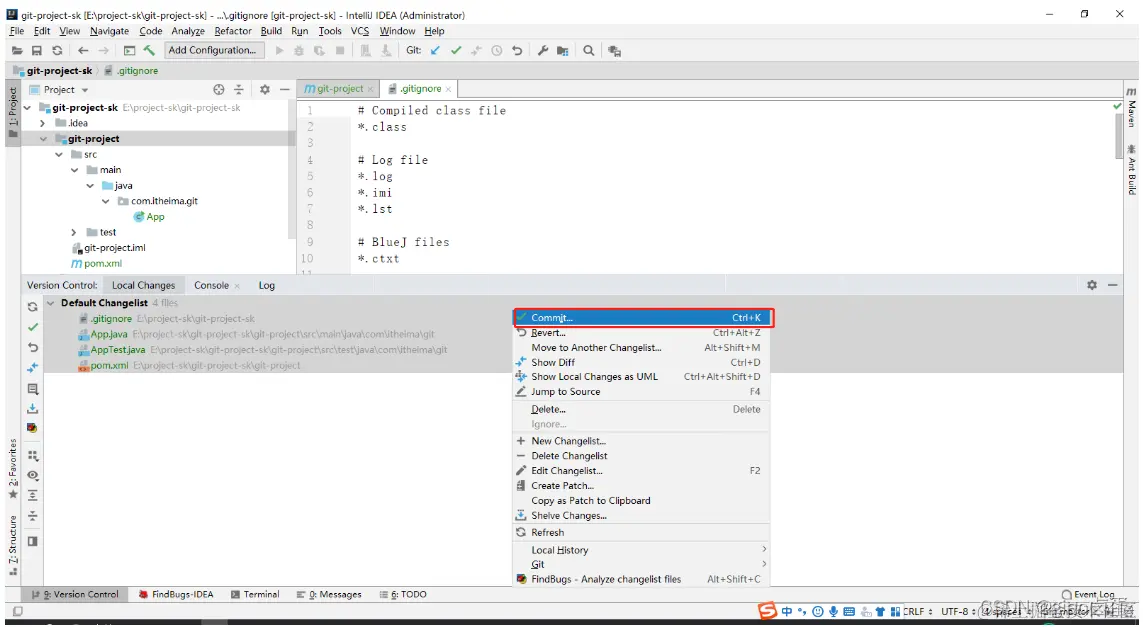Click the Save All toolbar icon
This screenshot has height=627, width=1143.
(x=37, y=51)
